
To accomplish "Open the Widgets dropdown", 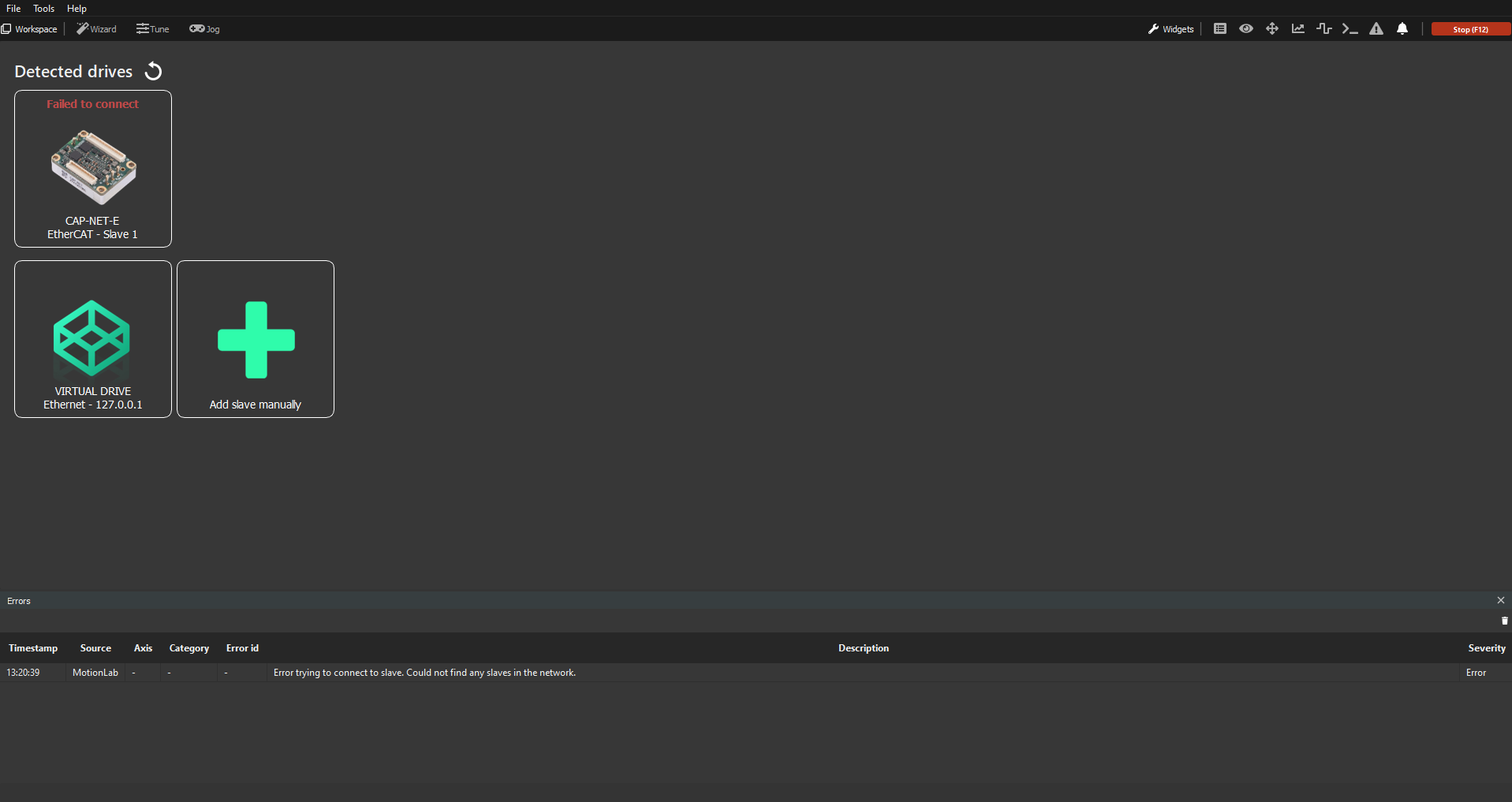I will tap(1171, 29).
